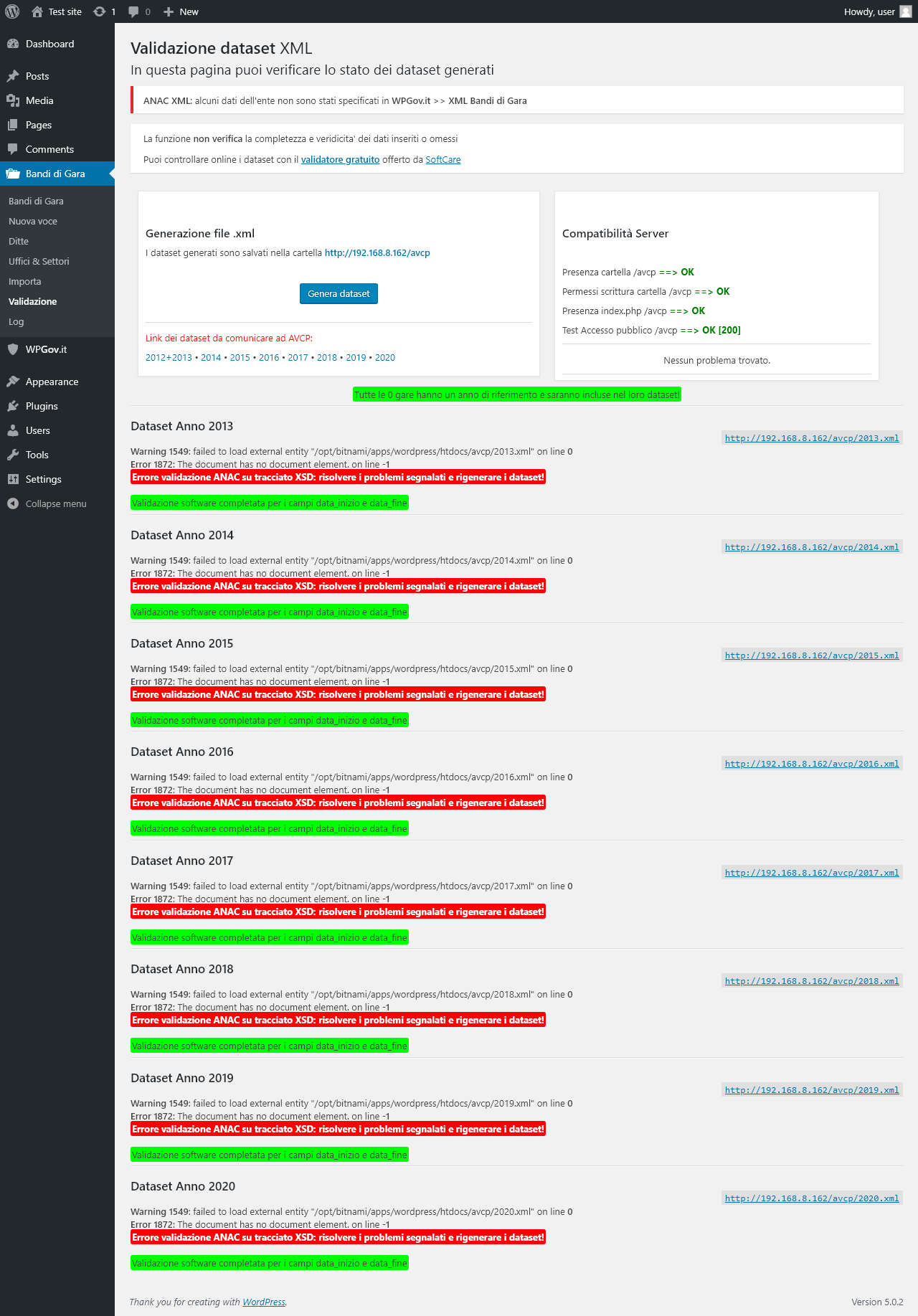Image resolution: width=918 pixels, height=1316 pixels.
Task: Open the 2015 dataset year link
Action: pos(240,358)
